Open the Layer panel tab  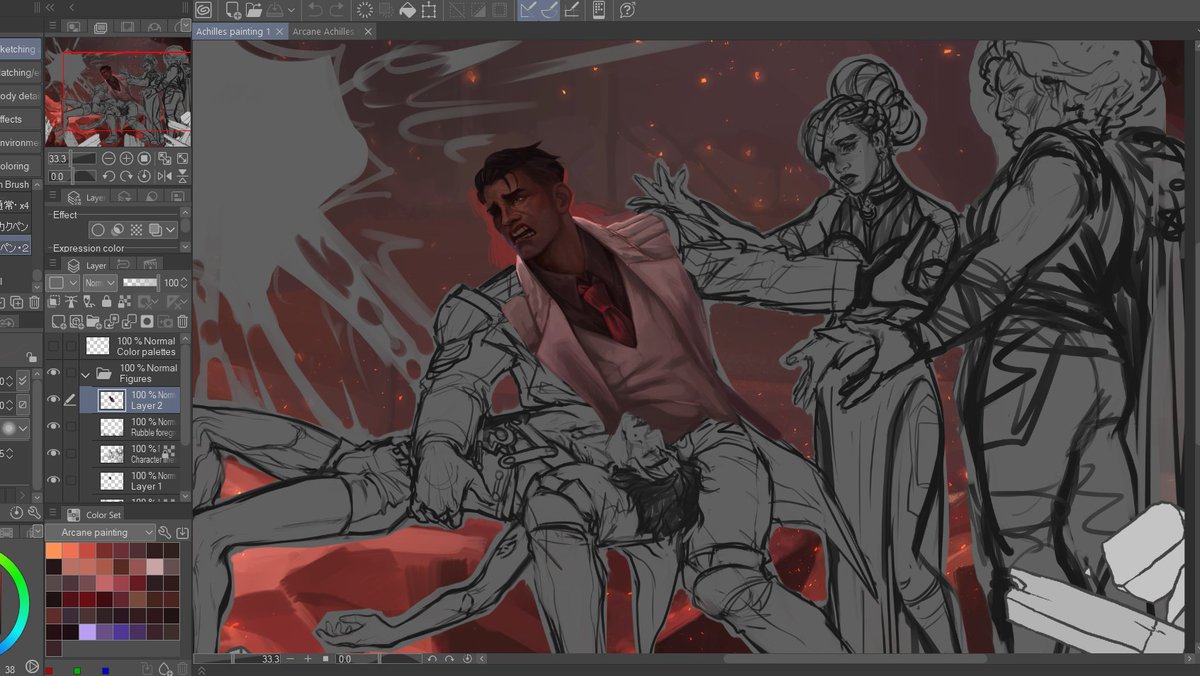87,266
